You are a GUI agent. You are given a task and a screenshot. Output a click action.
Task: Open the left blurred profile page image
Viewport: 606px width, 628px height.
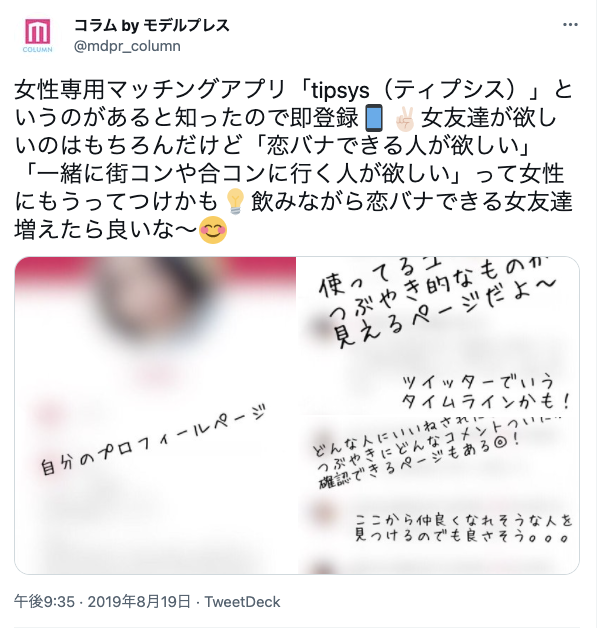click(x=156, y=415)
